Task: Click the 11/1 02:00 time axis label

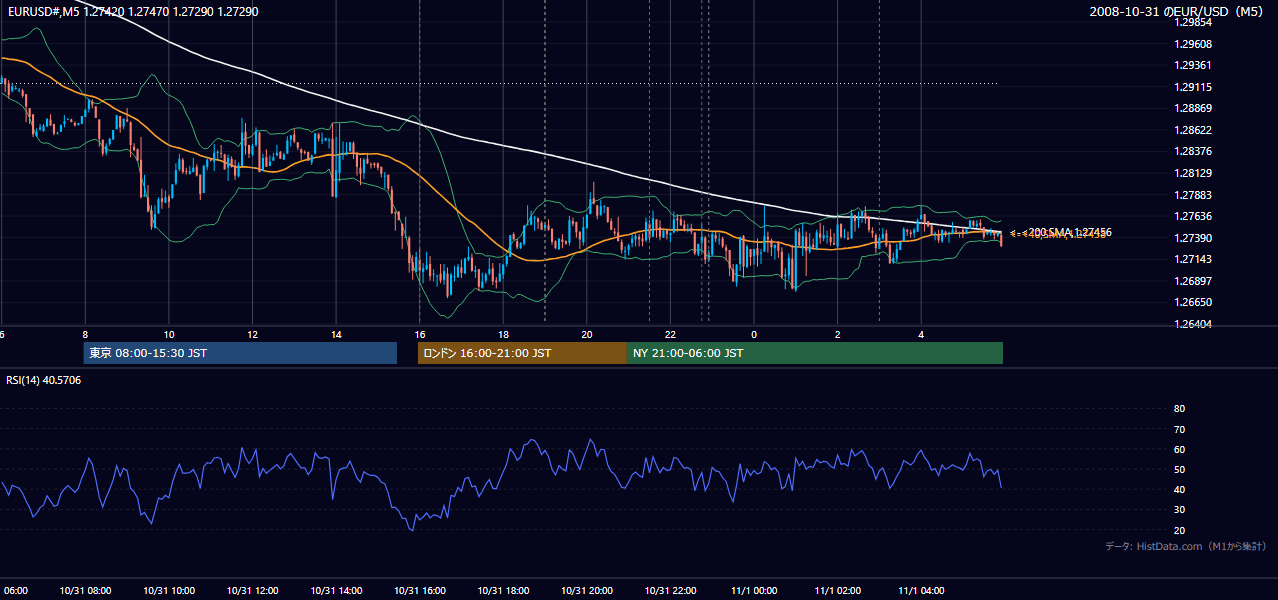Action: click(838, 590)
